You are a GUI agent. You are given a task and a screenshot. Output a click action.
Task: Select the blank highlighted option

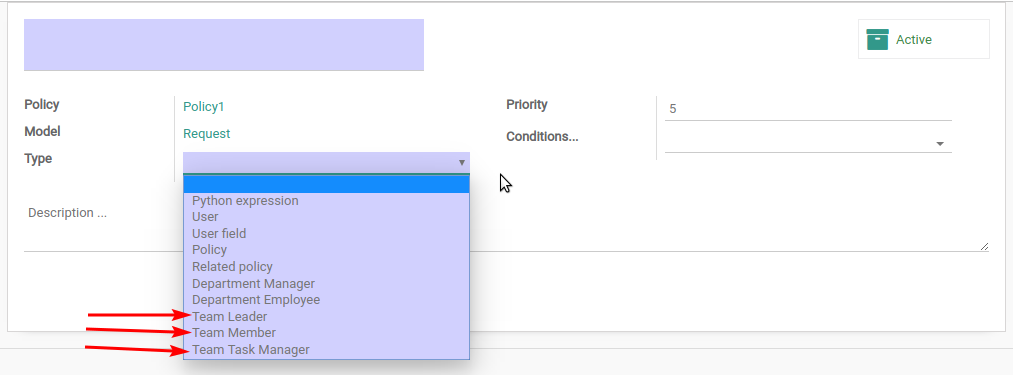tap(326, 184)
